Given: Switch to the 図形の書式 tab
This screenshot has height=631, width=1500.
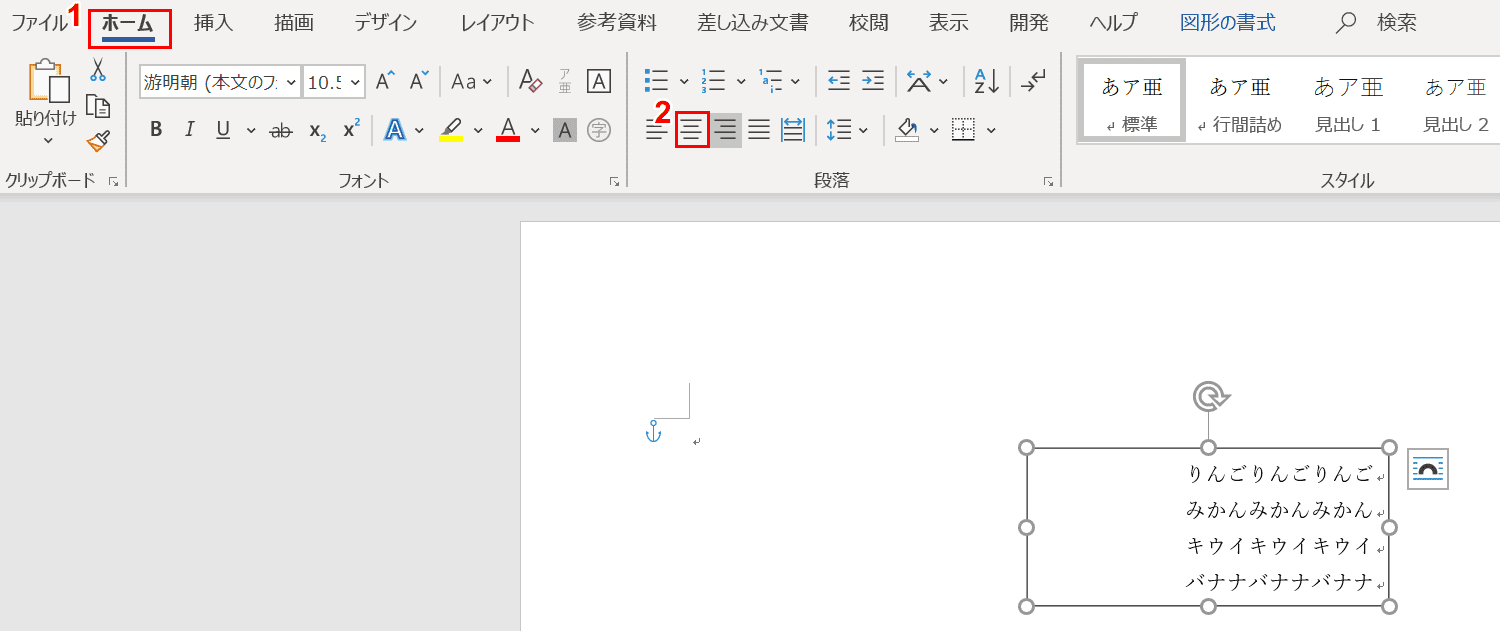Looking at the screenshot, I should 1227,23.
